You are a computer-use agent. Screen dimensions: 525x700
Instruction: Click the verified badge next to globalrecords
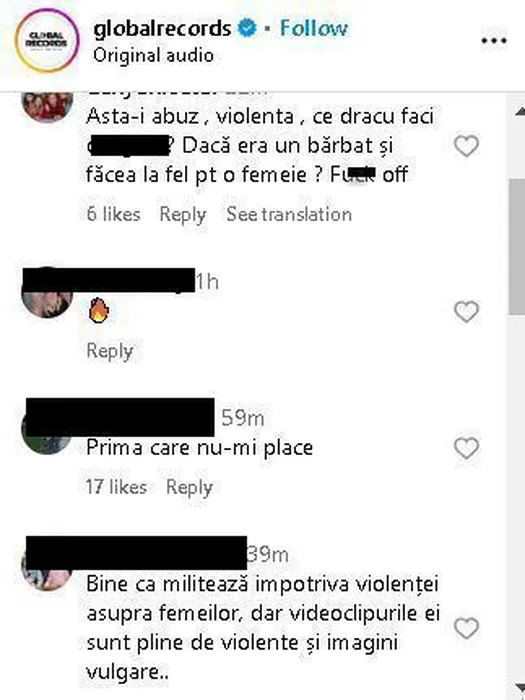point(247,28)
